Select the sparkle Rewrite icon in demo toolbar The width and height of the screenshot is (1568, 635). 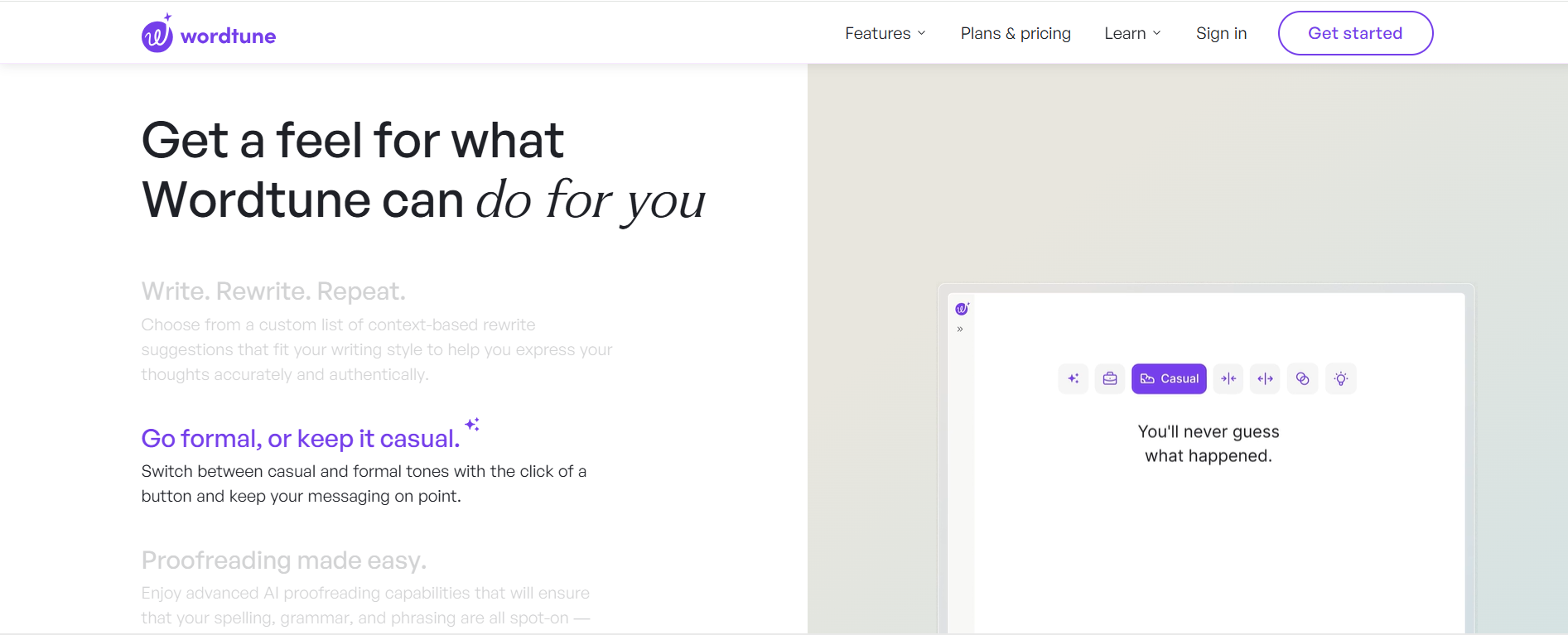[1073, 378]
